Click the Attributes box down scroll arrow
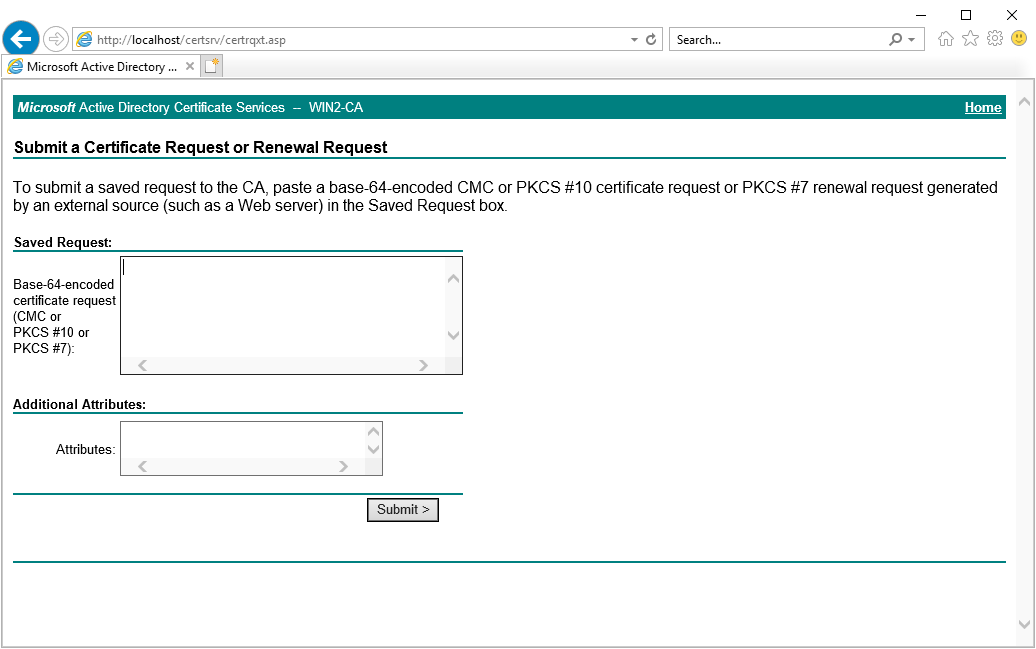 tap(373, 449)
